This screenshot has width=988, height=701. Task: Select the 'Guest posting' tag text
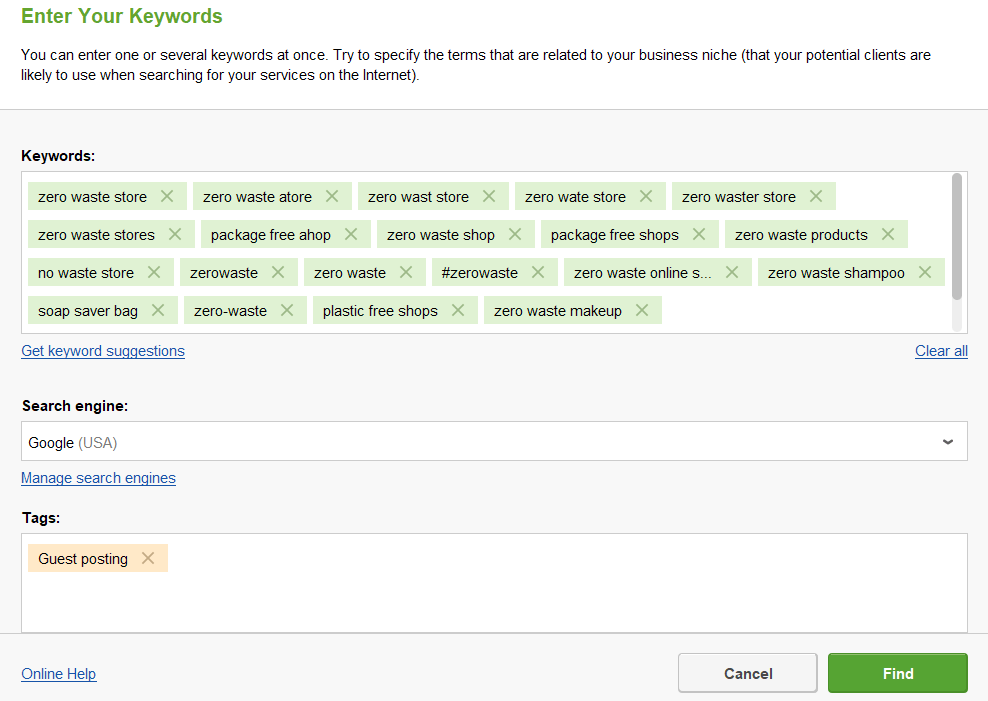click(83, 559)
